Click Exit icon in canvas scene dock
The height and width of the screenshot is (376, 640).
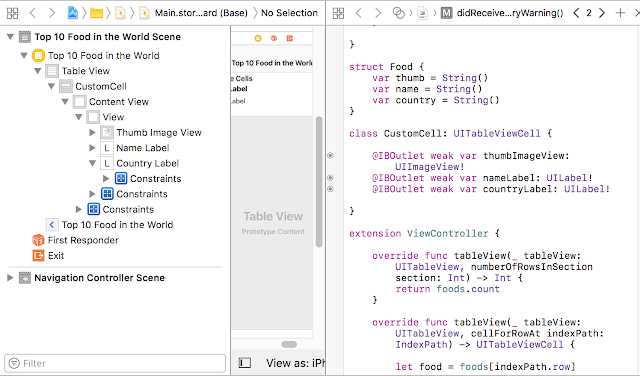point(290,38)
